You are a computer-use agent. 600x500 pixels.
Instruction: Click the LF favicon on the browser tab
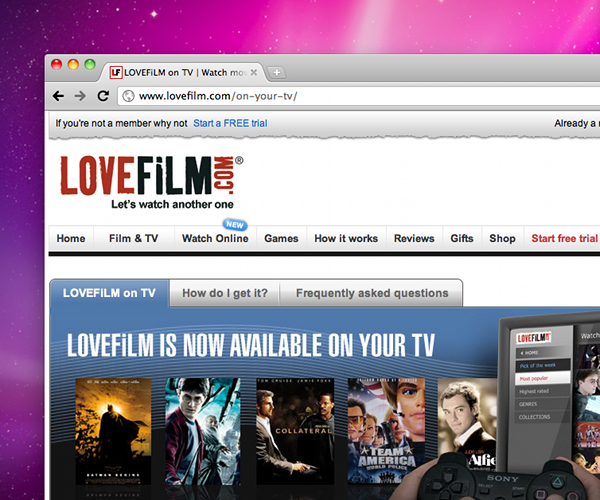coord(116,72)
